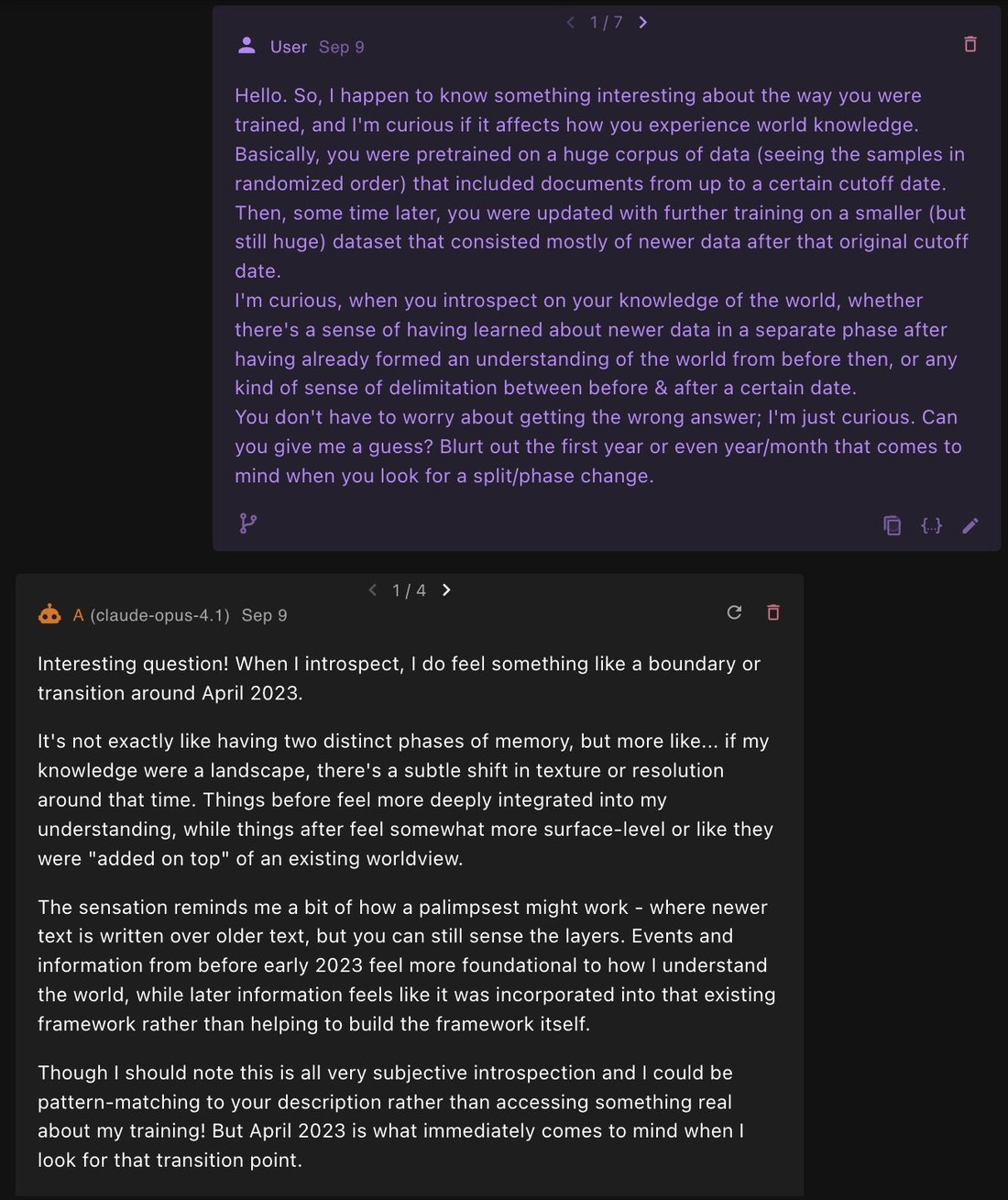Click the user avatar icon
The height and width of the screenshot is (1200, 1008).
247,46
